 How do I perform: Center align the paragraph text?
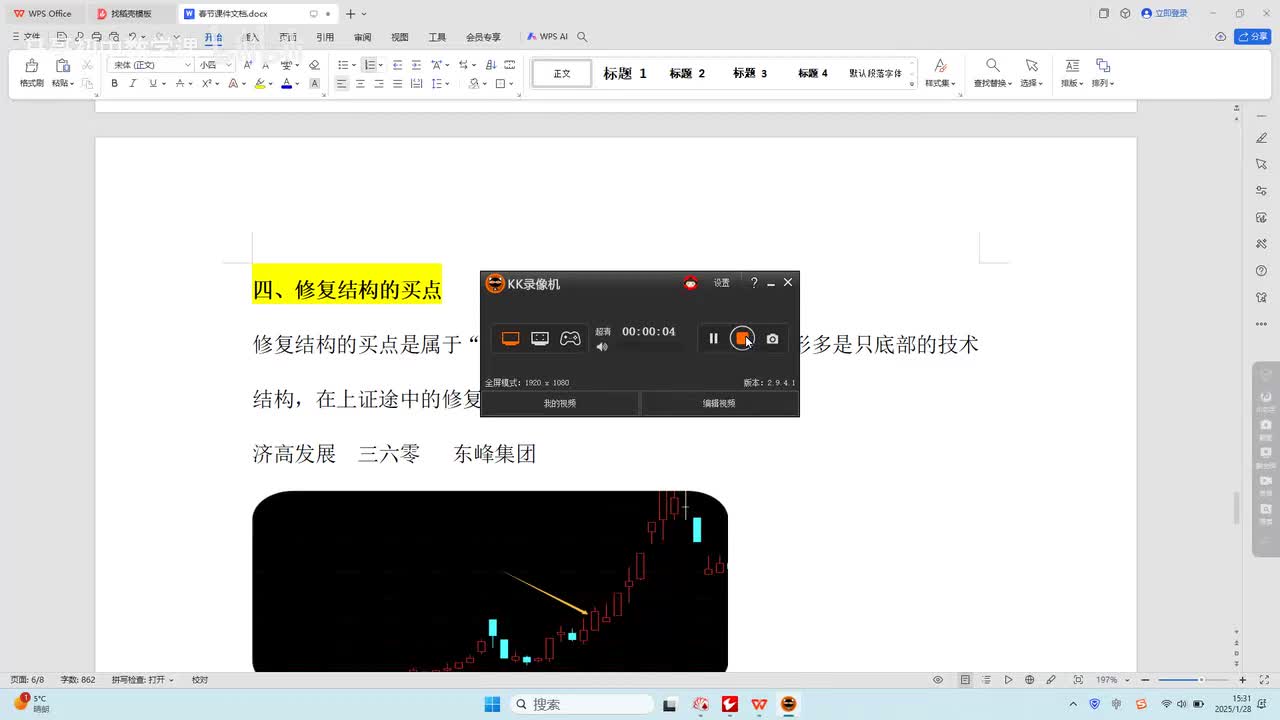coord(361,83)
